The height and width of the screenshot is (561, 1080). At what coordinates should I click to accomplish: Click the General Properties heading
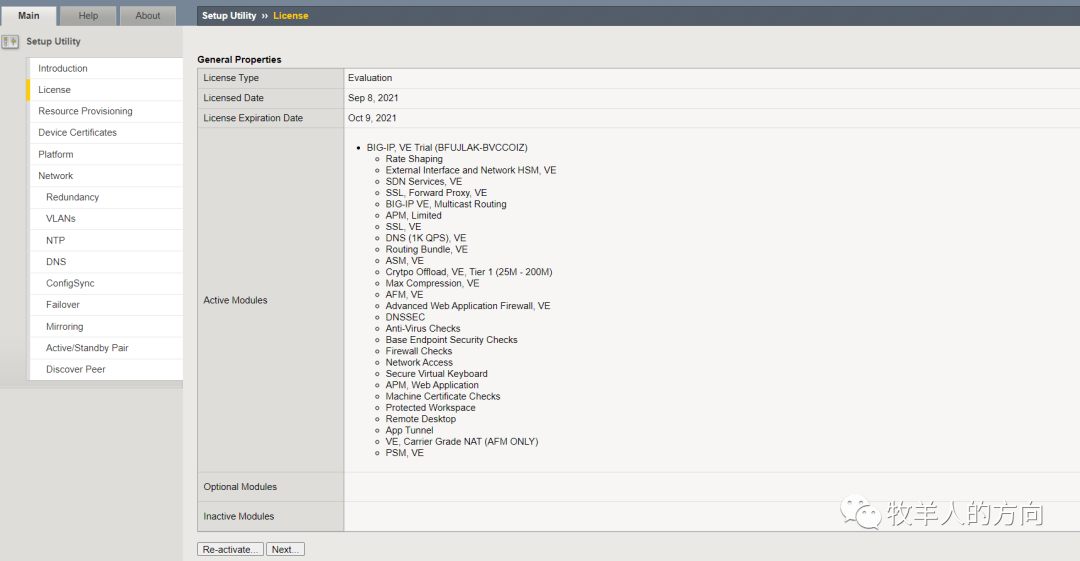pos(239,59)
